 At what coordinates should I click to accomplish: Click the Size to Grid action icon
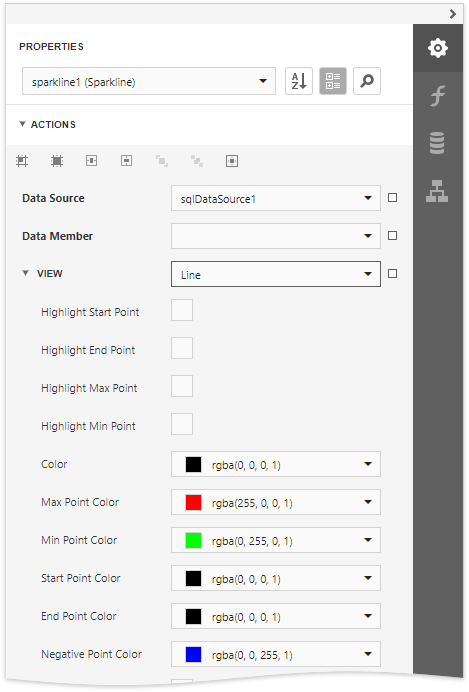point(57,161)
